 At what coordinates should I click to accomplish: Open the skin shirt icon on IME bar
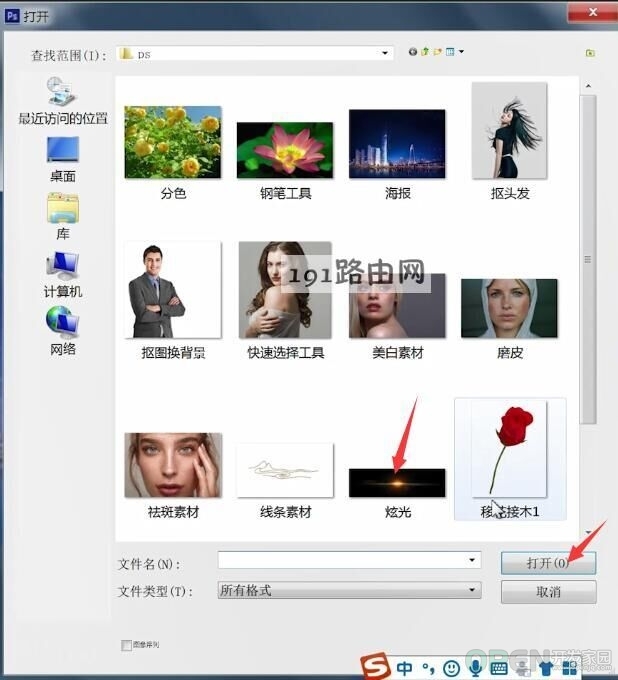547,669
